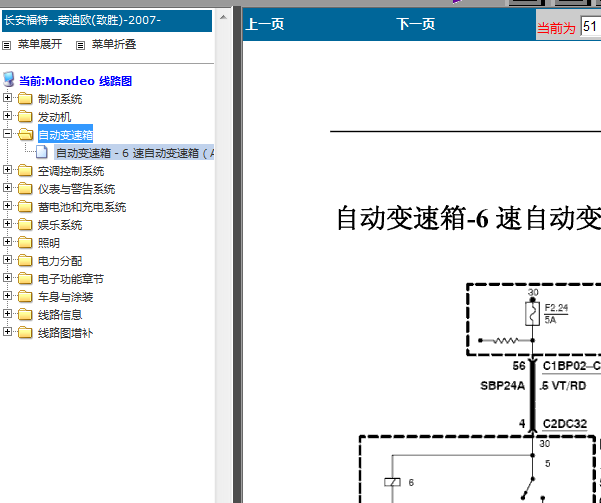Expand the 照明 tree node
Image resolution: width=601 pixels, height=503 pixels.
click(7, 242)
